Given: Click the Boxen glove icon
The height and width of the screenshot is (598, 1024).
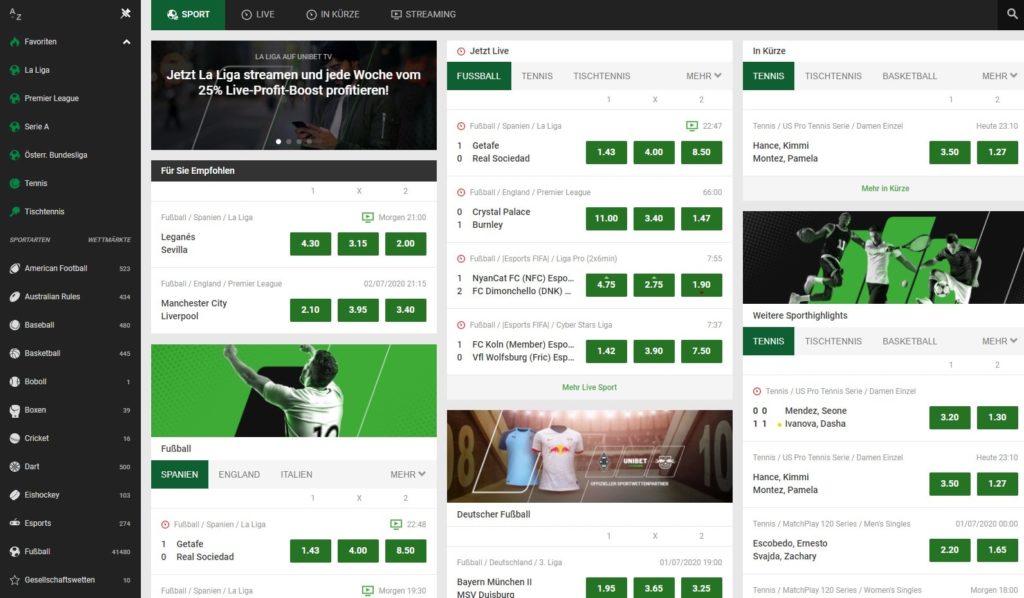Looking at the screenshot, I should click(14, 410).
